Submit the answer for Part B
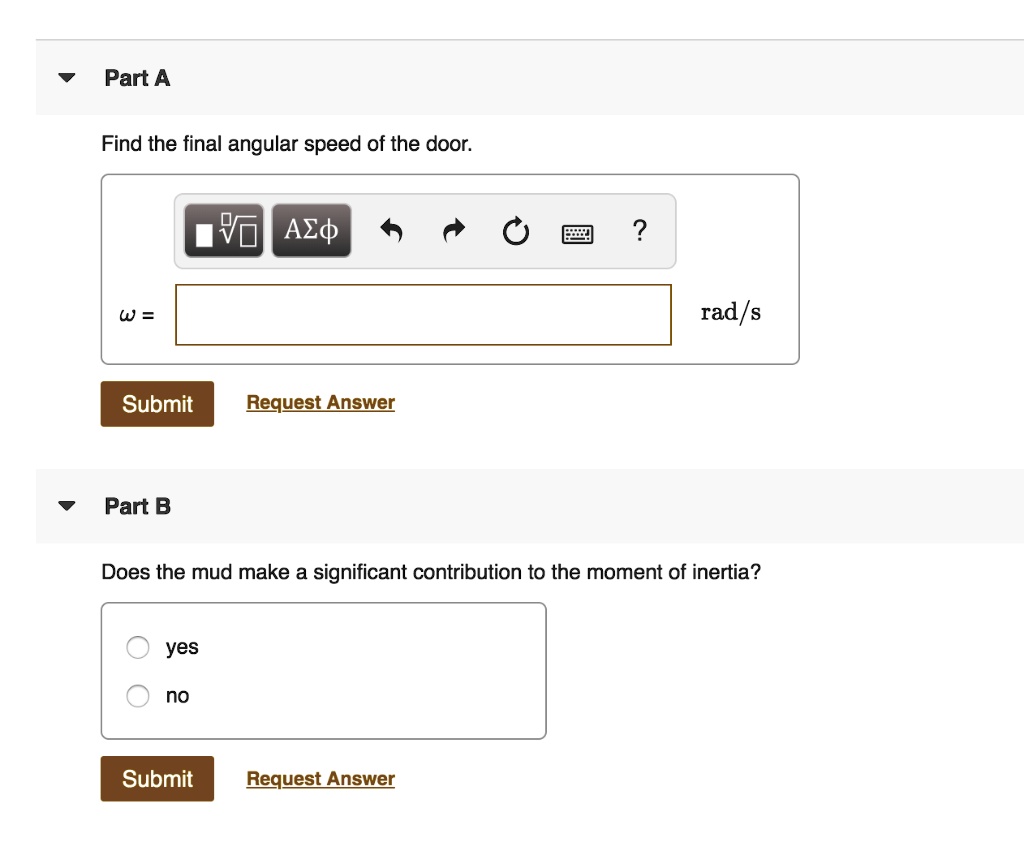The image size is (1024, 855). click(x=156, y=778)
